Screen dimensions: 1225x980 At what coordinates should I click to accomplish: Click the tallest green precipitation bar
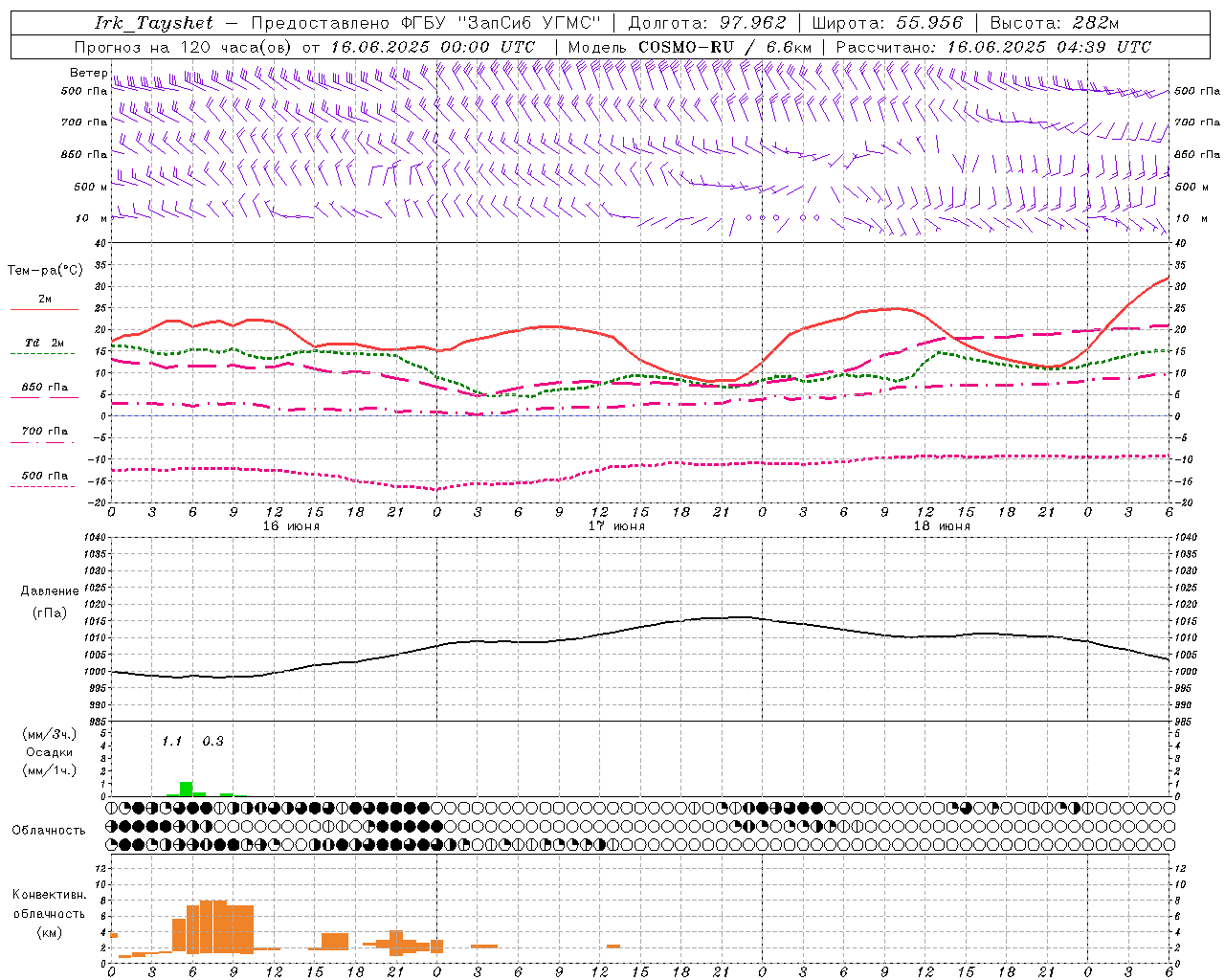186,790
